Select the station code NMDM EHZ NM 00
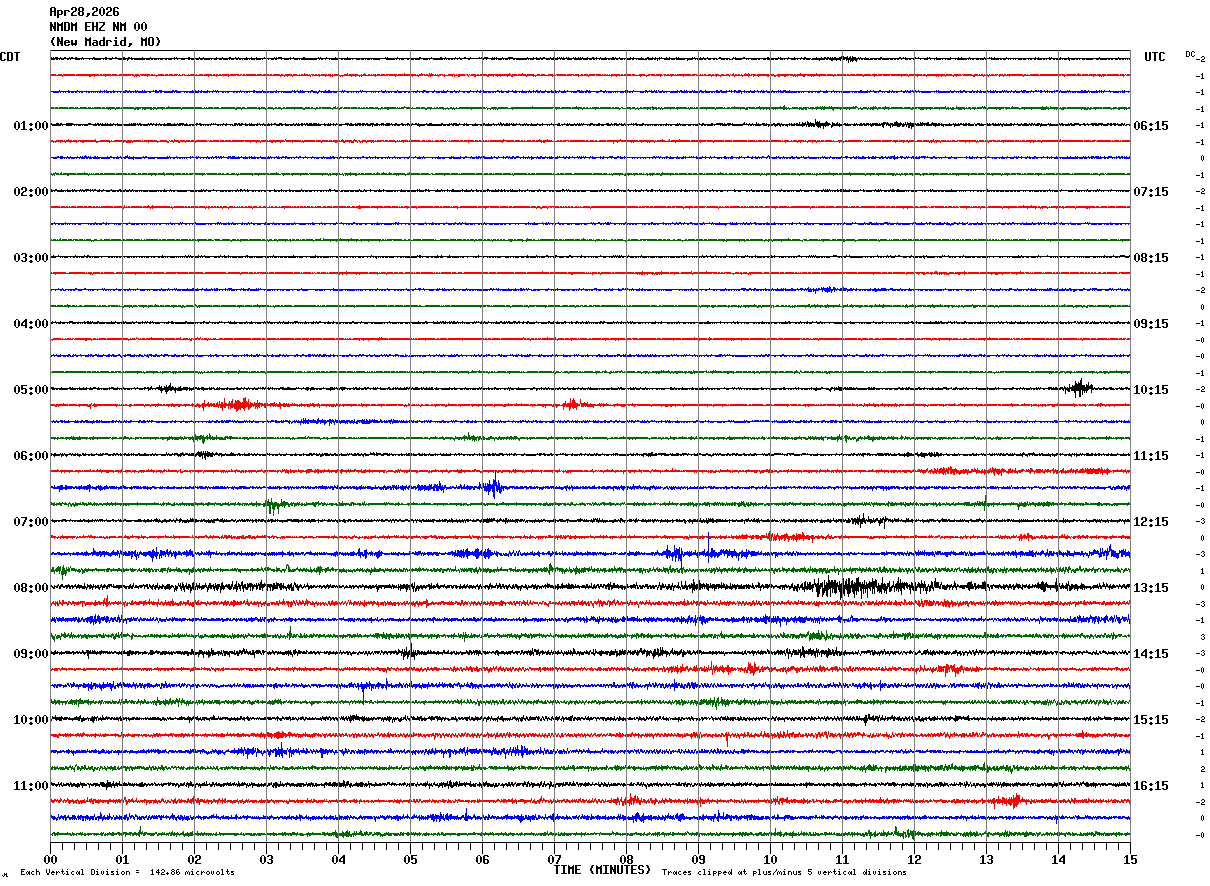 (98, 27)
